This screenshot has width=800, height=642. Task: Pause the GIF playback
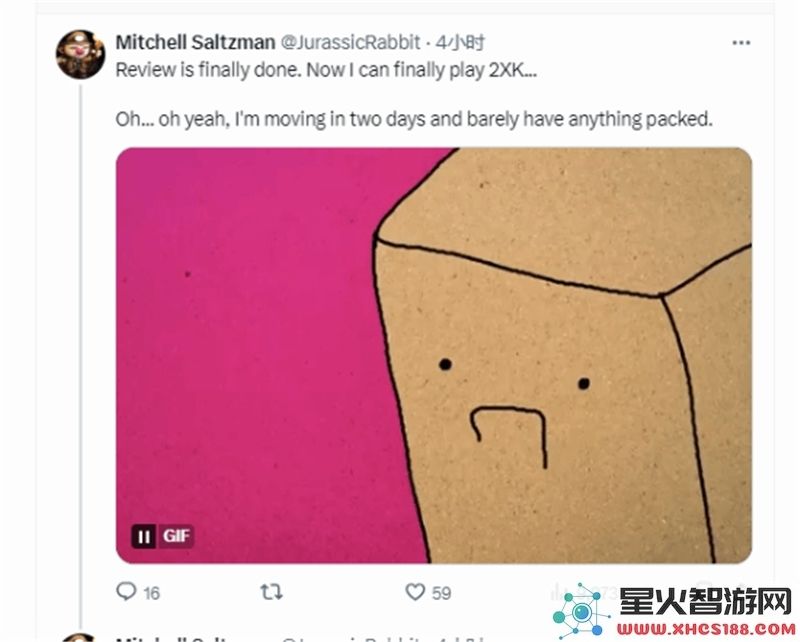pyautogui.click(x=144, y=536)
